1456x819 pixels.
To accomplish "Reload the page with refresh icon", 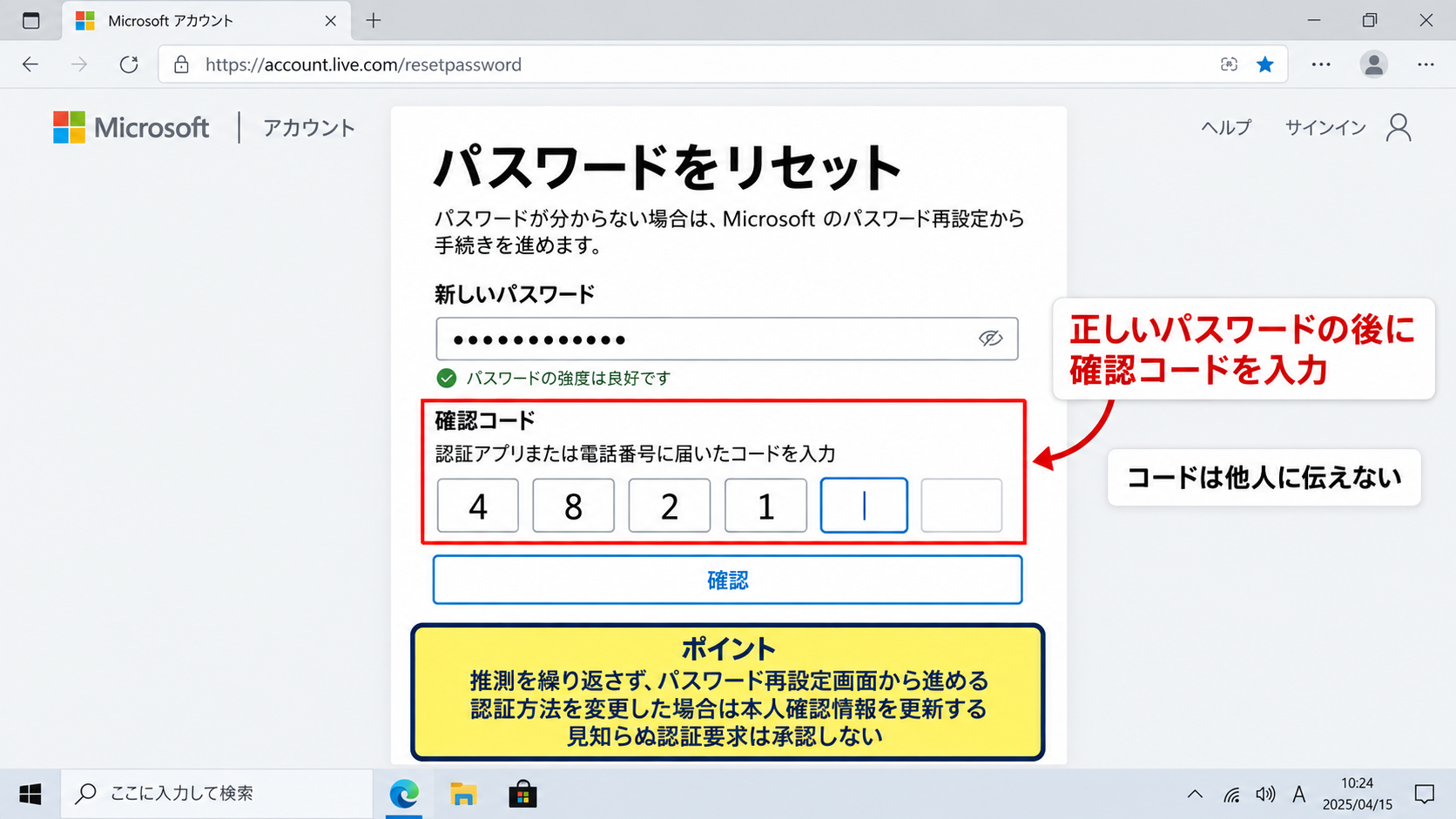I will [129, 64].
